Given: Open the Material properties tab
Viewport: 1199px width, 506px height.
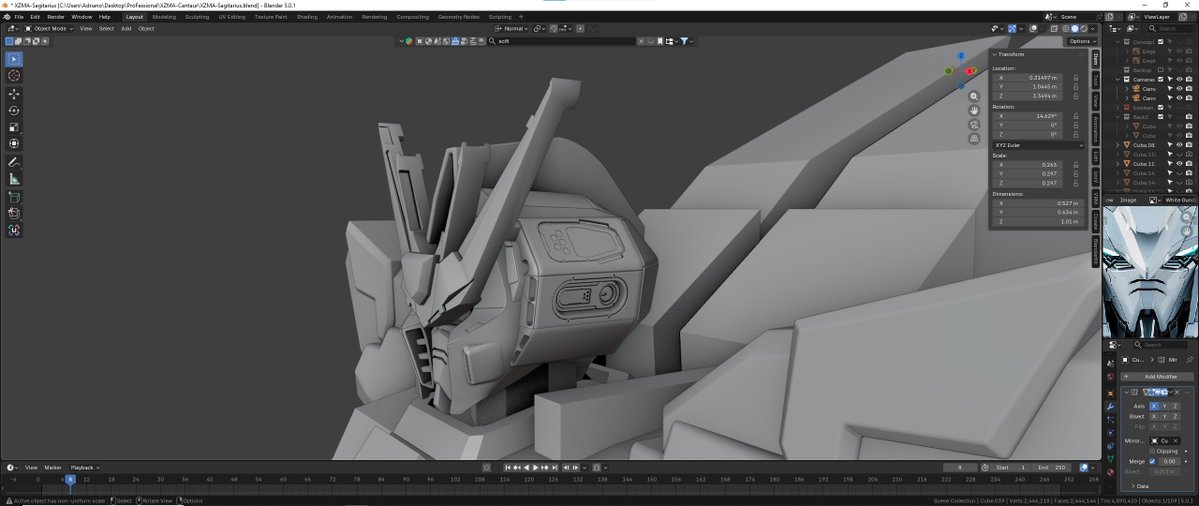Looking at the screenshot, I should pos(1110,472).
